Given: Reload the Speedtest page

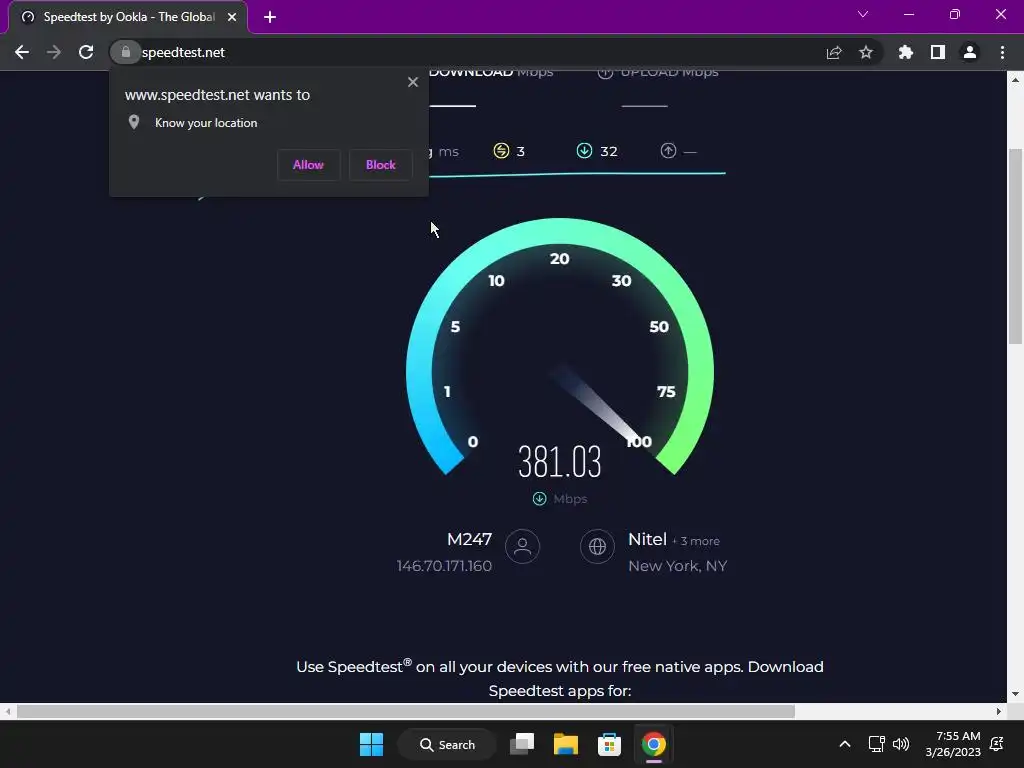Looking at the screenshot, I should click(x=86, y=52).
